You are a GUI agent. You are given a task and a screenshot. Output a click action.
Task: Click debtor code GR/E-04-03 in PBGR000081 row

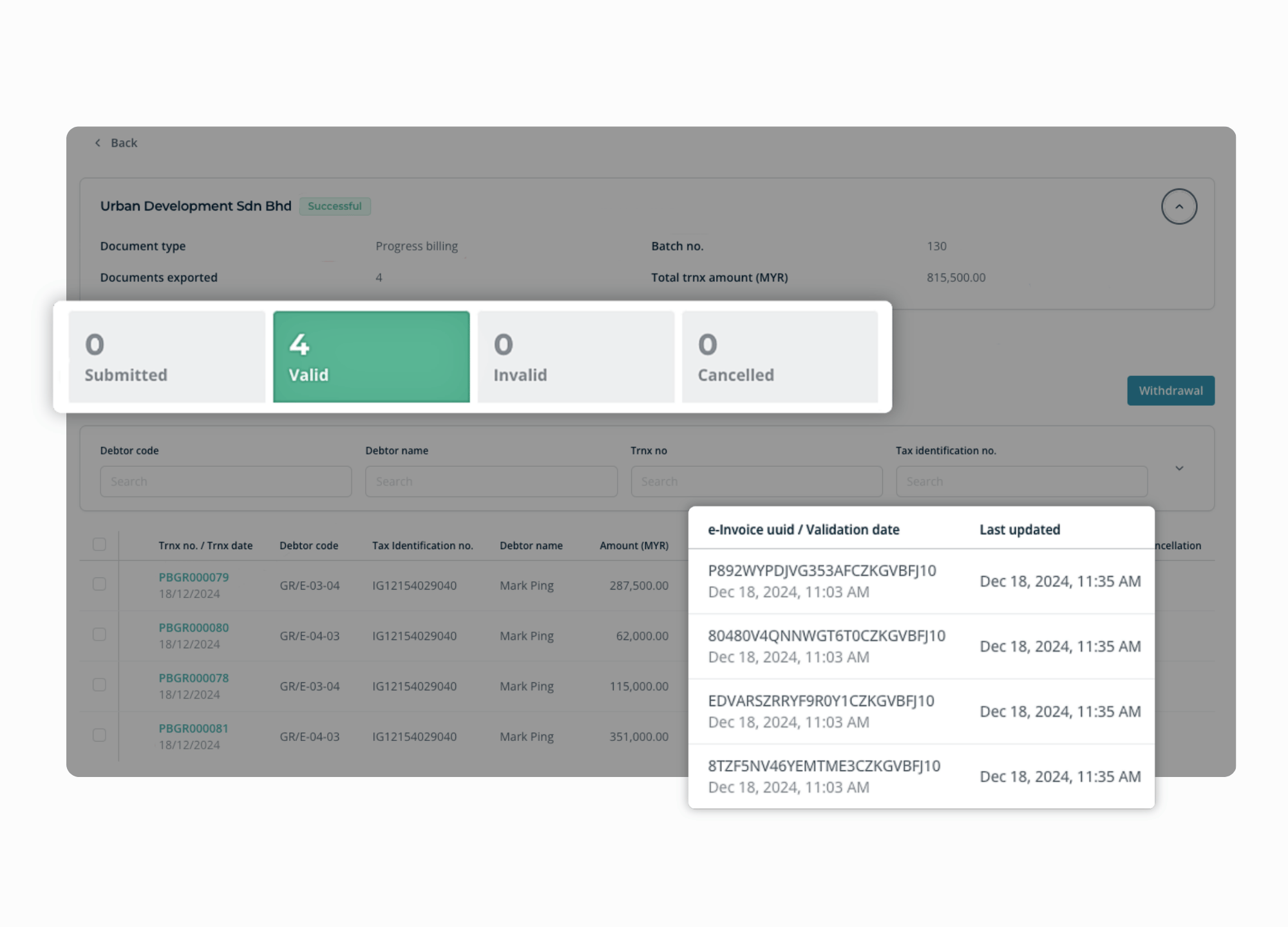tap(310, 736)
